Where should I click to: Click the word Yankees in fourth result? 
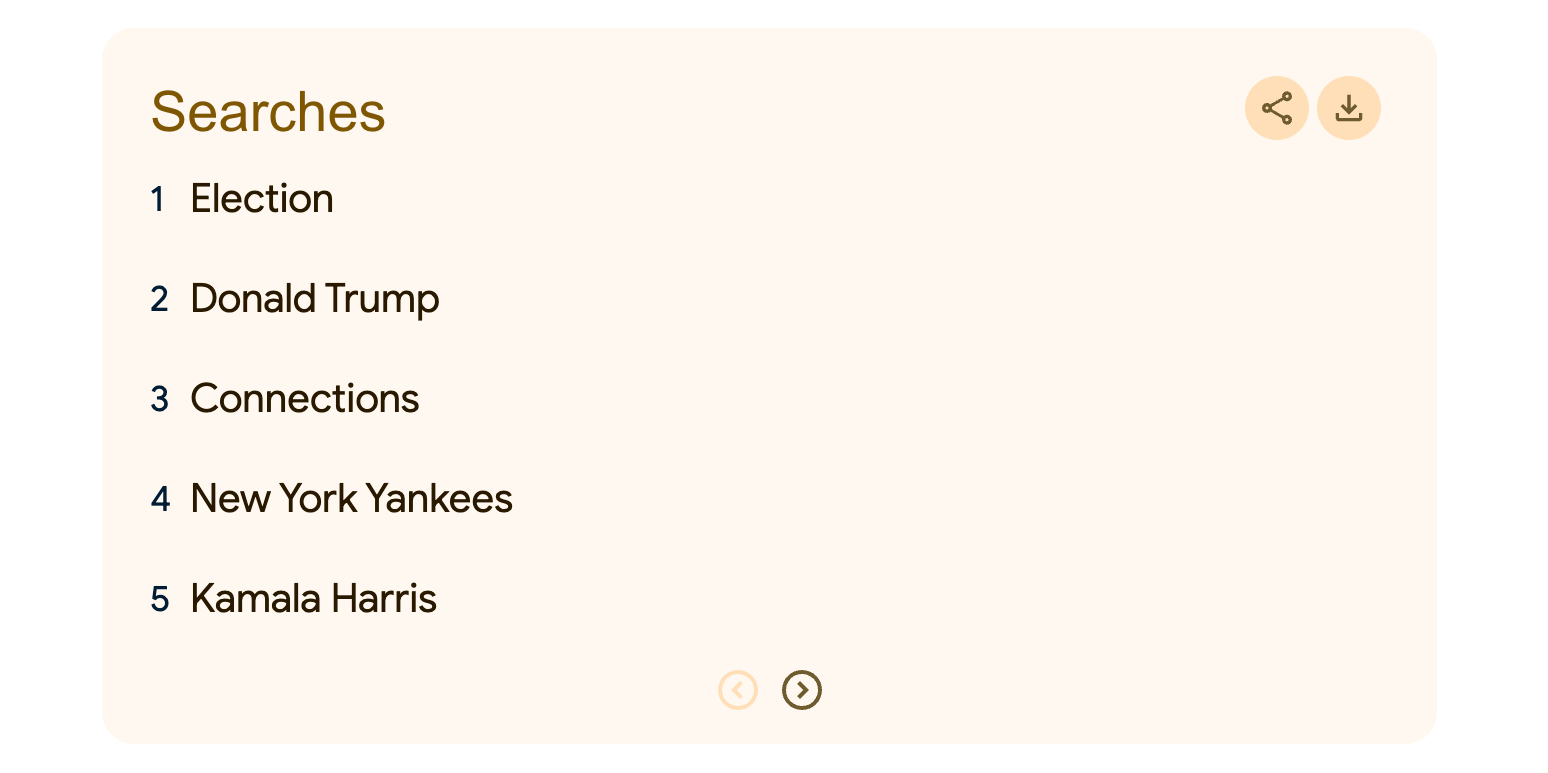[438, 499]
